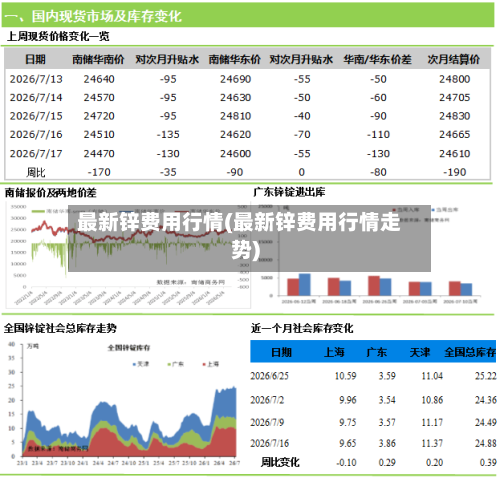Image resolution: width=500 pixels, height=478 pixels.
Task: Click the total inventory value 24.36
Action: coord(486,400)
